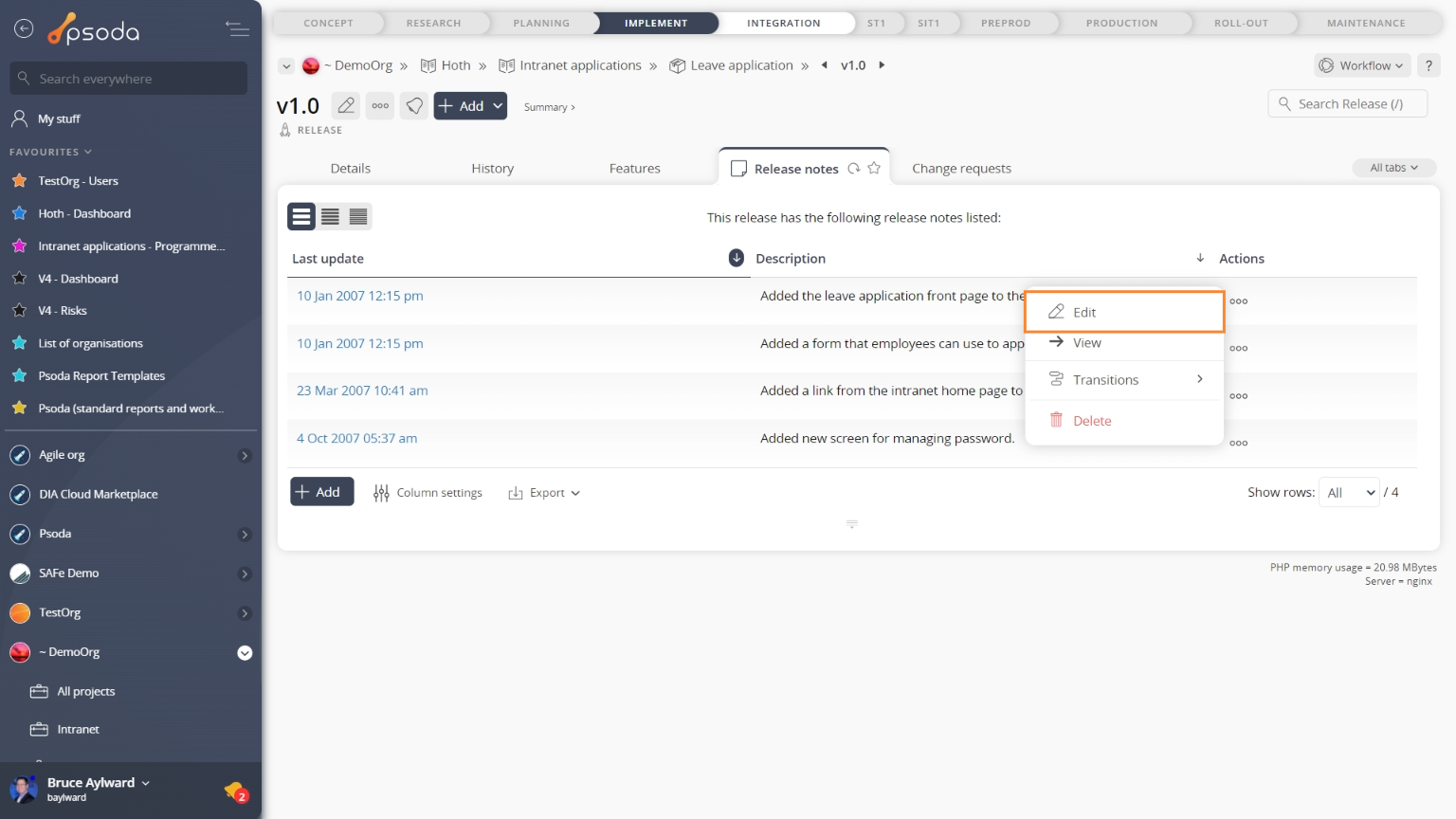Sort by Last update using arrow icon
This screenshot has height=819, width=1456.
pyautogui.click(x=737, y=258)
